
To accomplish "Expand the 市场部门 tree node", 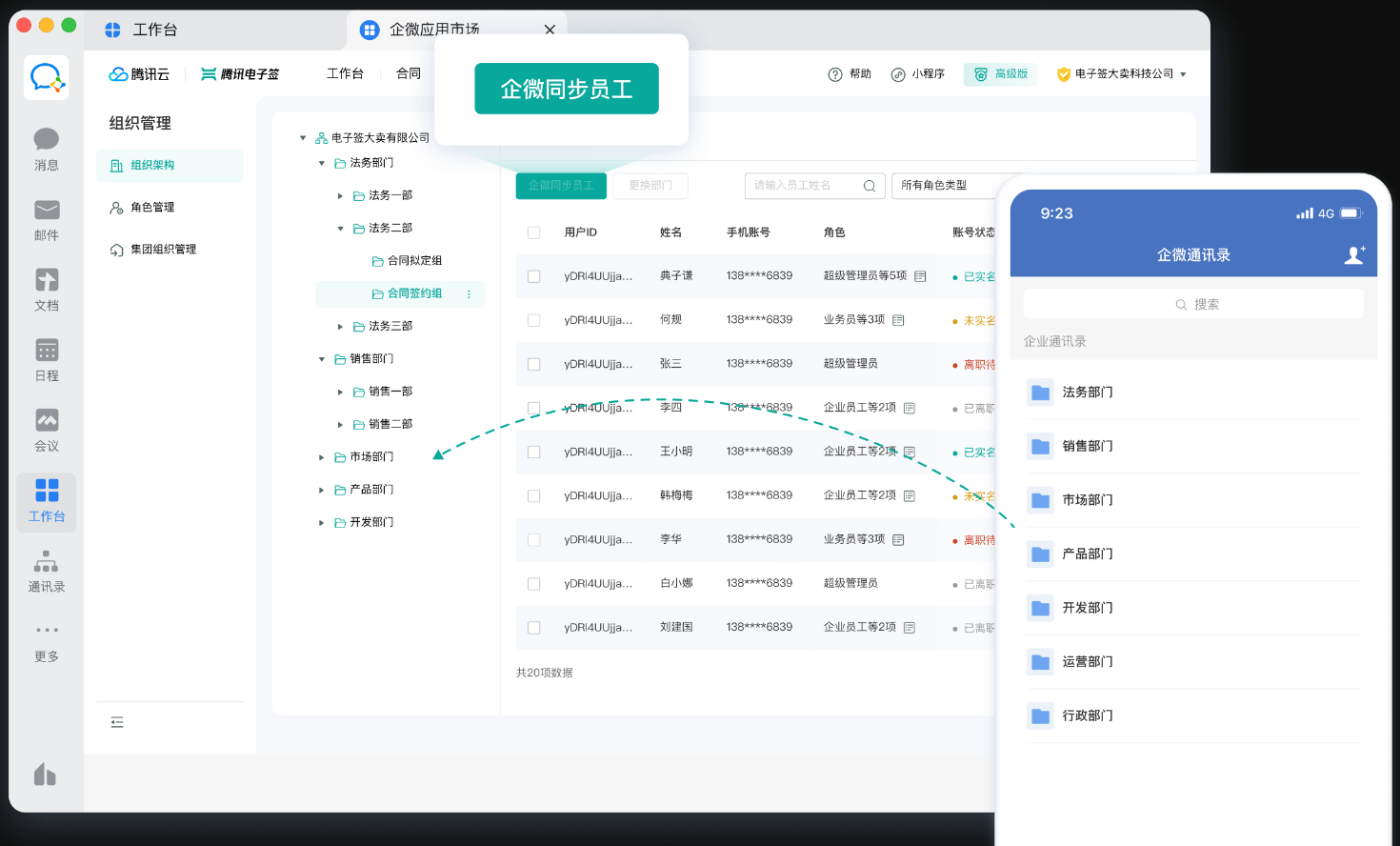I will [322, 457].
